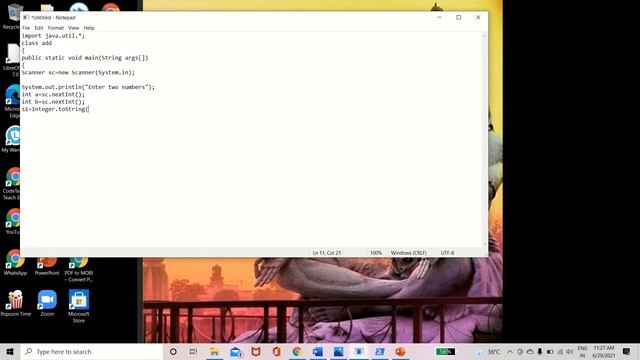
Task: Open the Photos app on the taskbar
Action: pyautogui.click(x=338, y=351)
